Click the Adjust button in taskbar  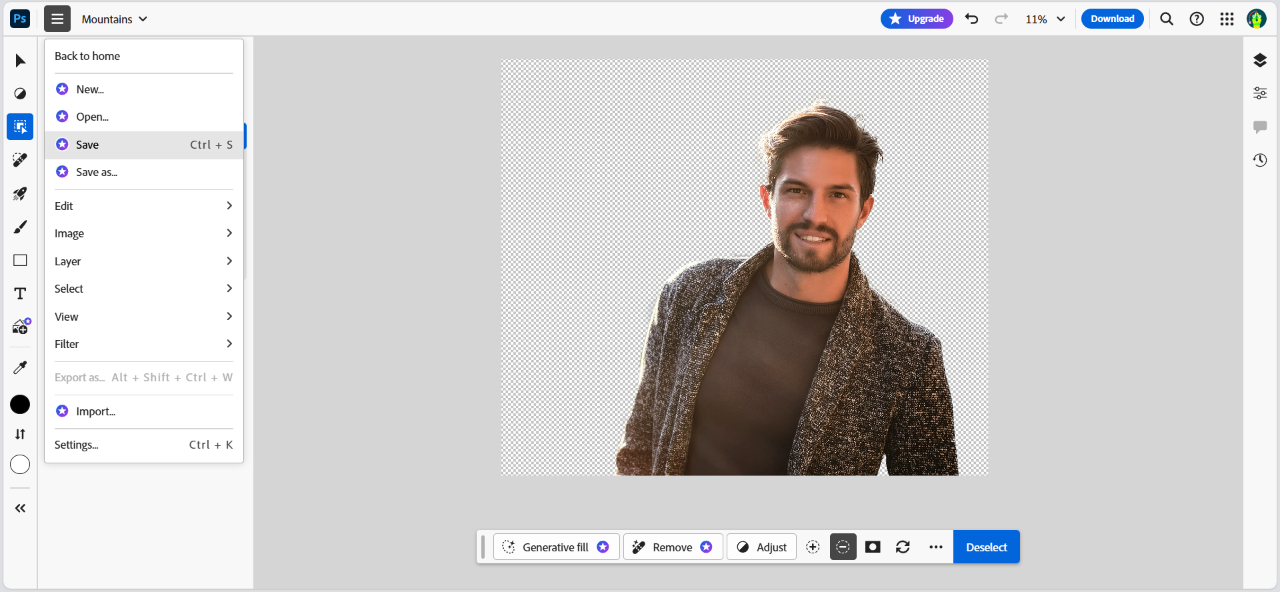pyautogui.click(x=762, y=547)
